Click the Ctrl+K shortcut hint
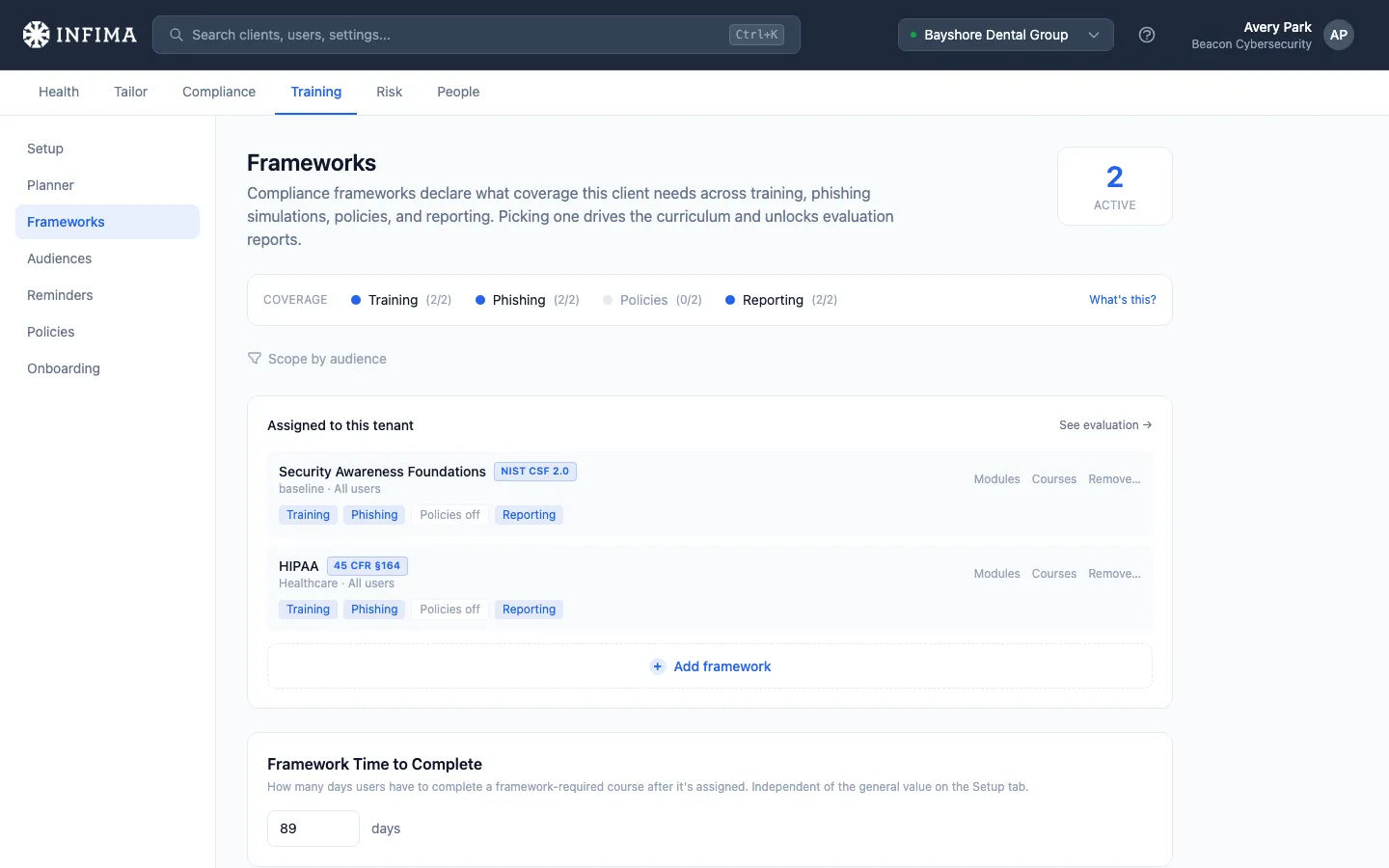 (x=756, y=35)
